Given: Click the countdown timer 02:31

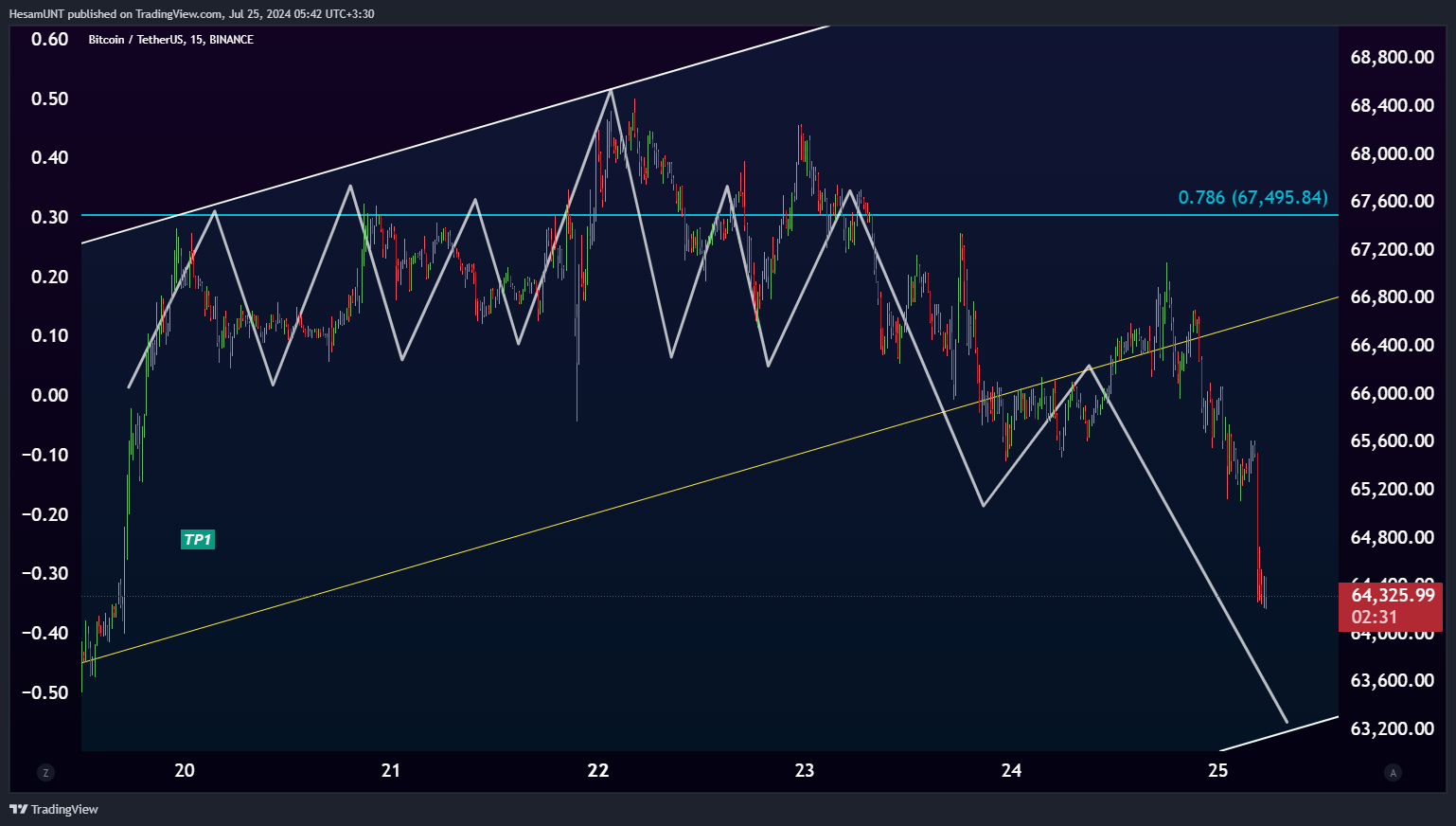Looking at the screenshot, I should (1375, 618).
